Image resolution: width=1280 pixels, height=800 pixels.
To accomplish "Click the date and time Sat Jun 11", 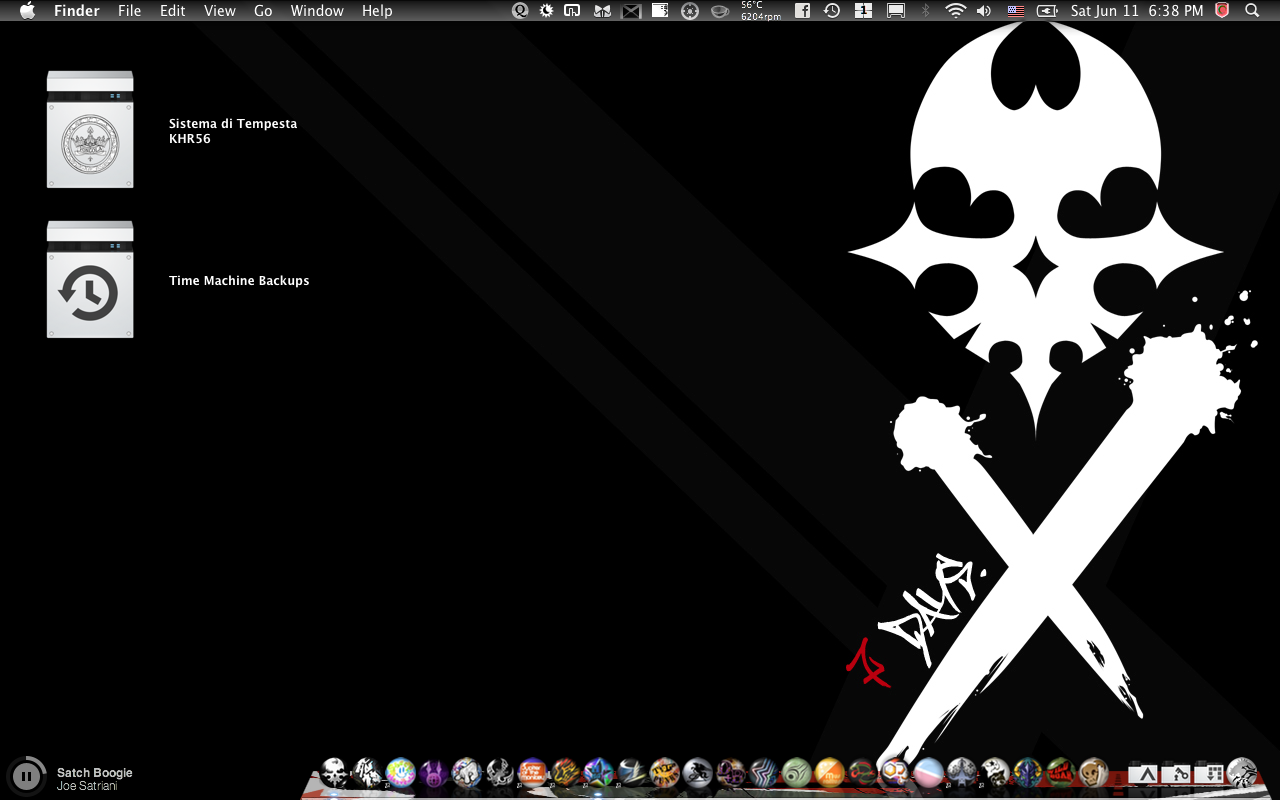I will click(1137, 11).
